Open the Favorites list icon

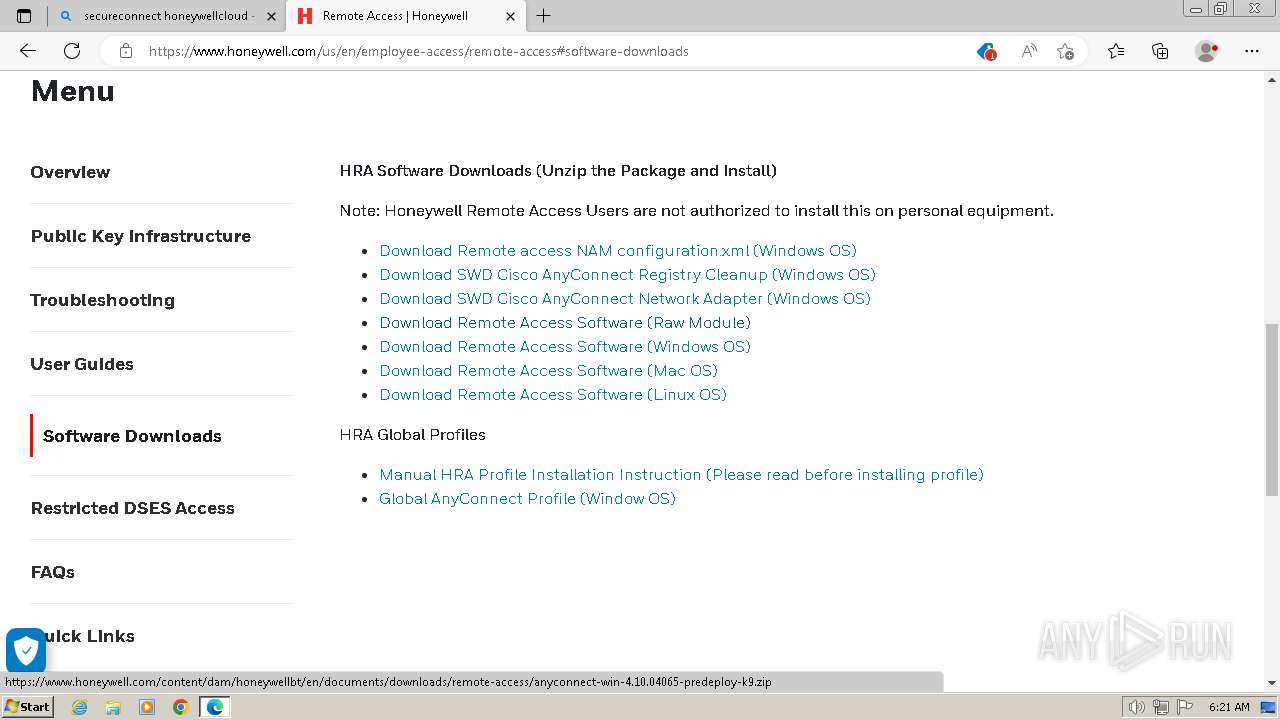[1116, 51]
